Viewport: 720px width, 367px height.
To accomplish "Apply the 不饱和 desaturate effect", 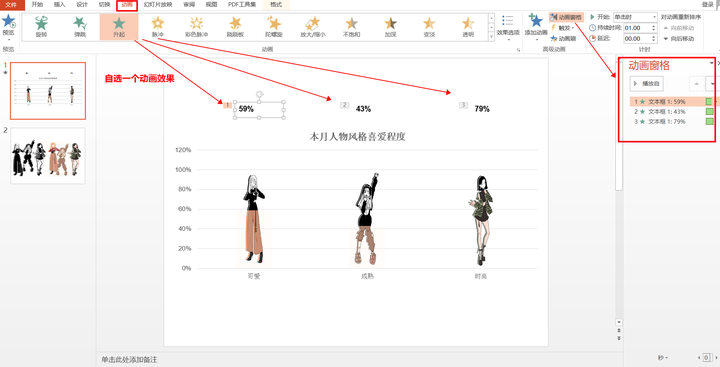I will (352, 26).
